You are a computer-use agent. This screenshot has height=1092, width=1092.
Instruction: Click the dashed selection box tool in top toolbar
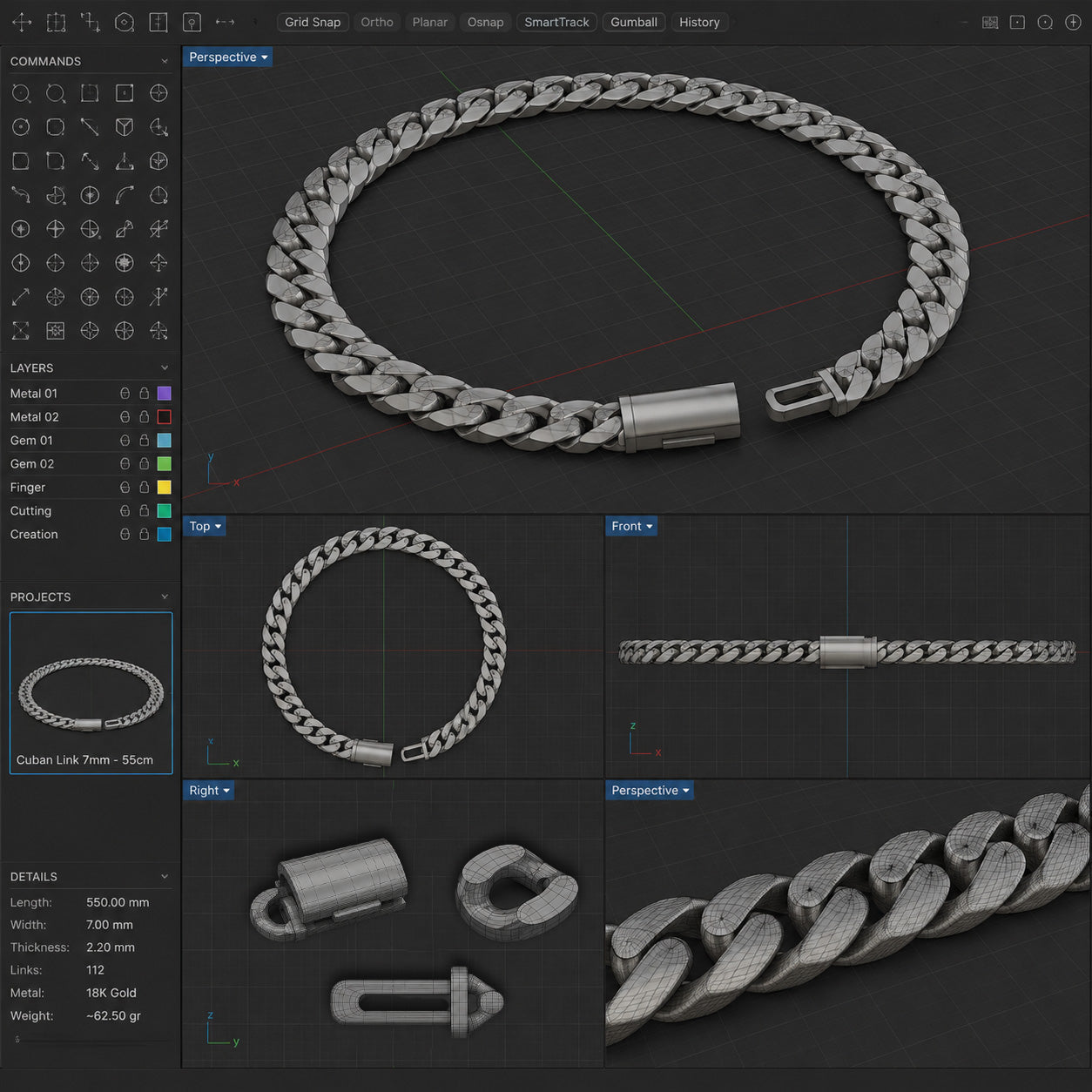click(56, 23)
